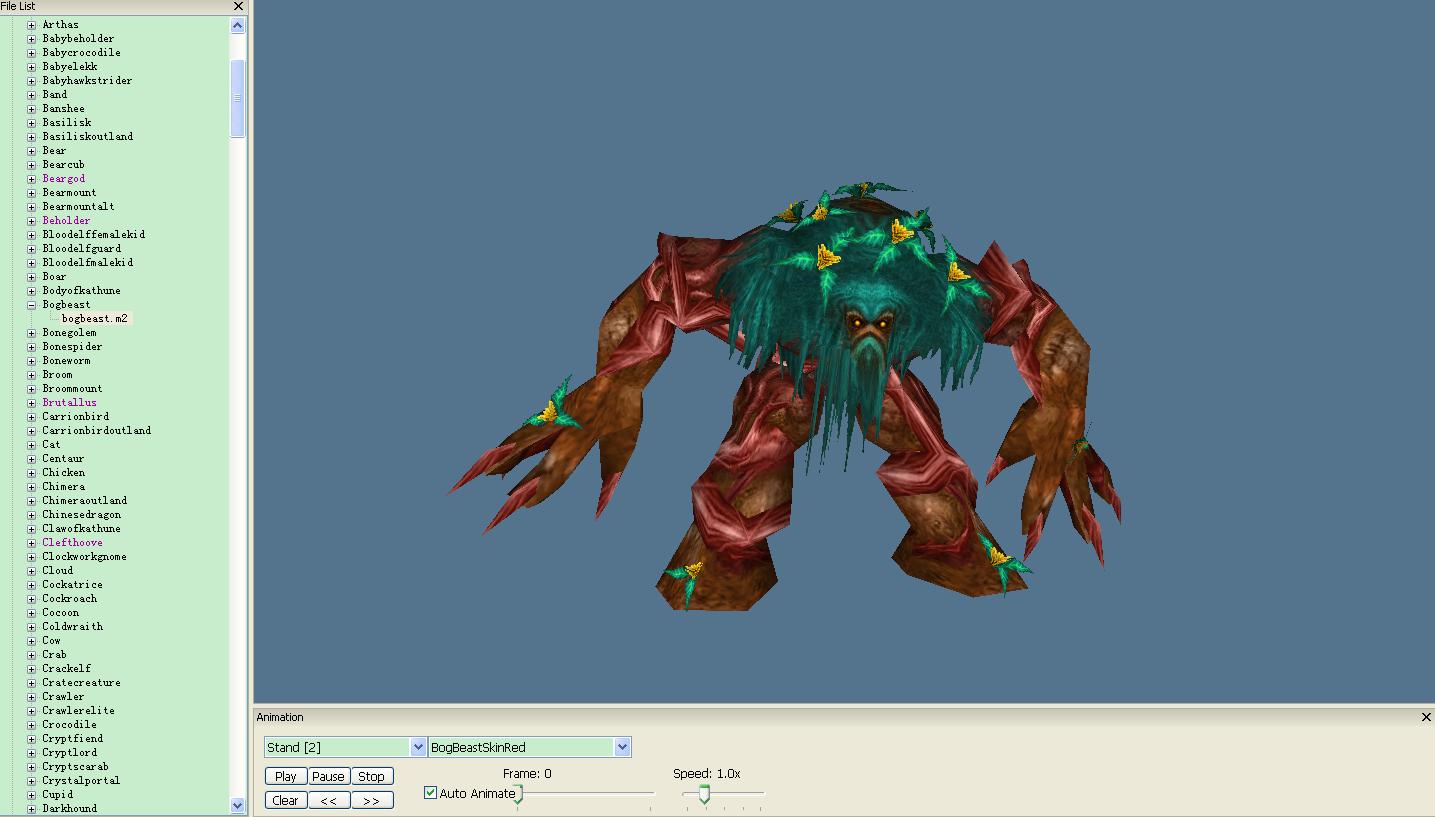Expand the Cat tree node
This screenshot has width=1435, height=817.
31,445
